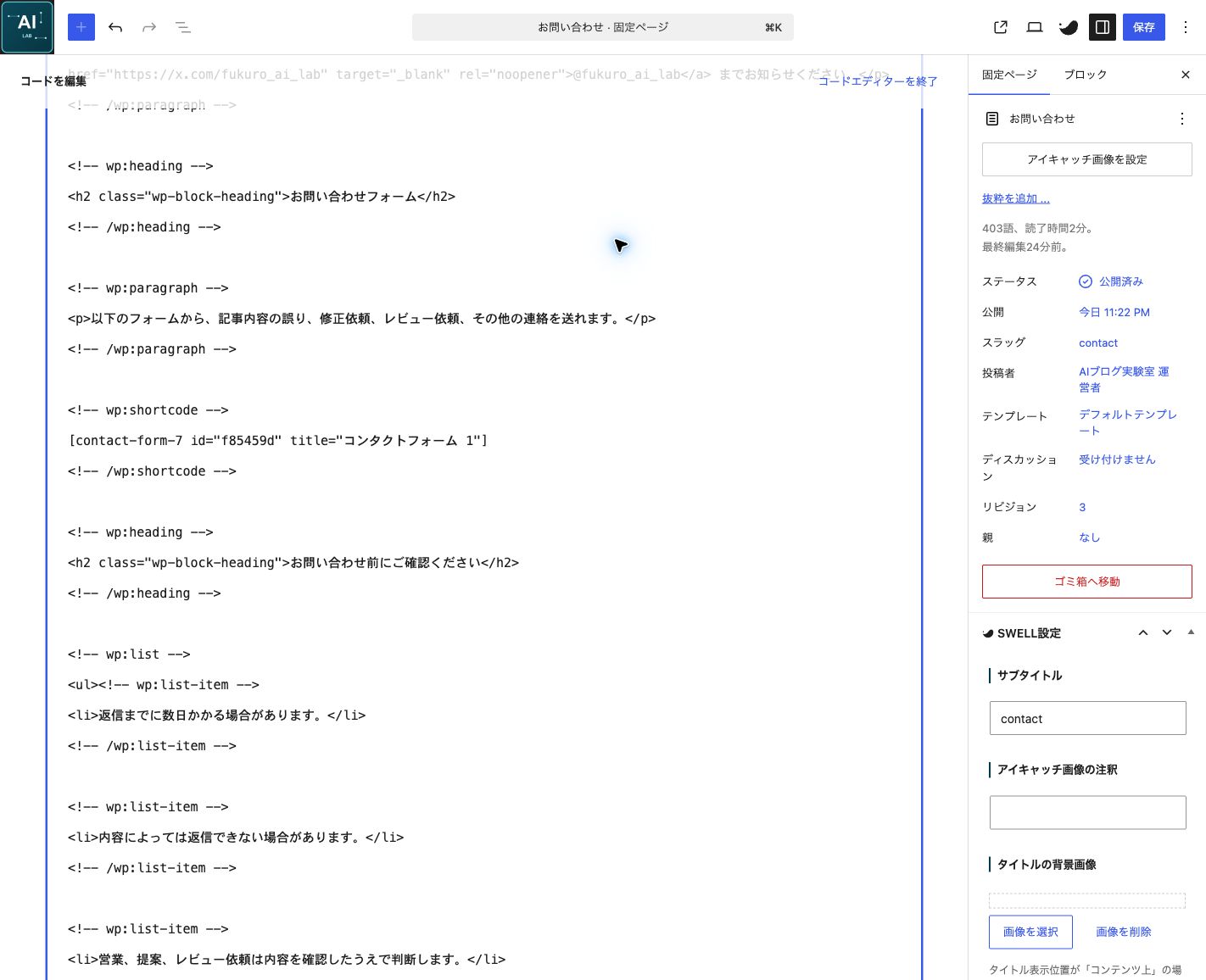1206x980 pixels.
Task: View page in new tab icon
Action: pyautogui.click(x=1001, y=27)
